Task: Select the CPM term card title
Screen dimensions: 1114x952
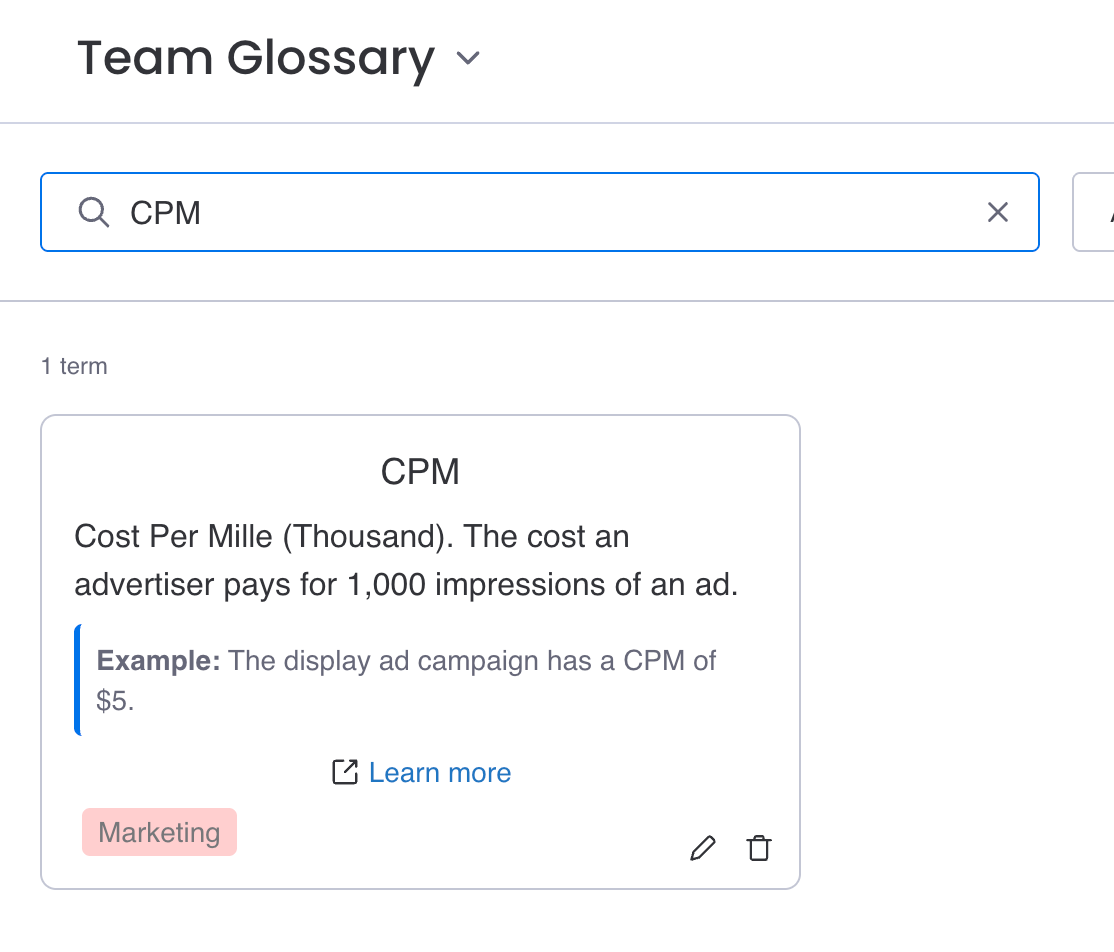Action: point(420,471)
